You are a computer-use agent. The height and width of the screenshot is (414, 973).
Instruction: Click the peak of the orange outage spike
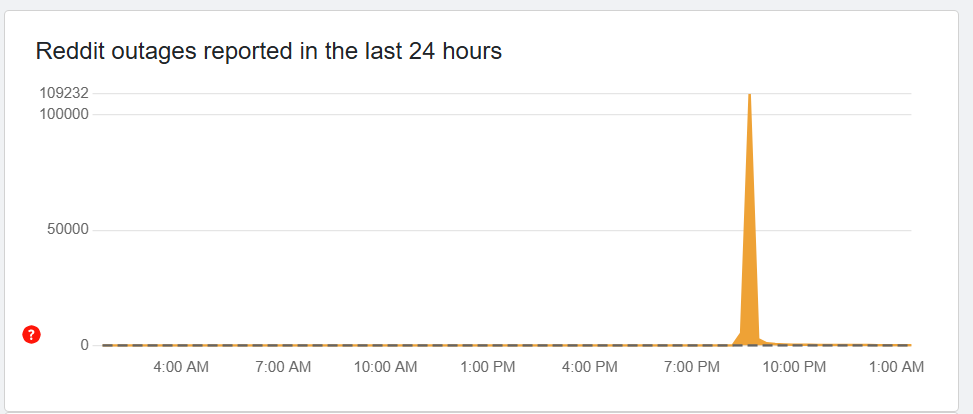coord(749,96)
